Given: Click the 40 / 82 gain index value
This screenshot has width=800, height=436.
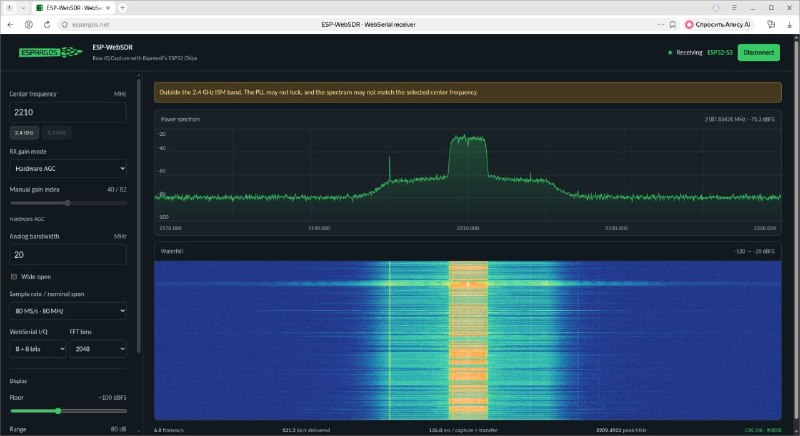Looking at the screenshot, I should click(x=117, y=189).
